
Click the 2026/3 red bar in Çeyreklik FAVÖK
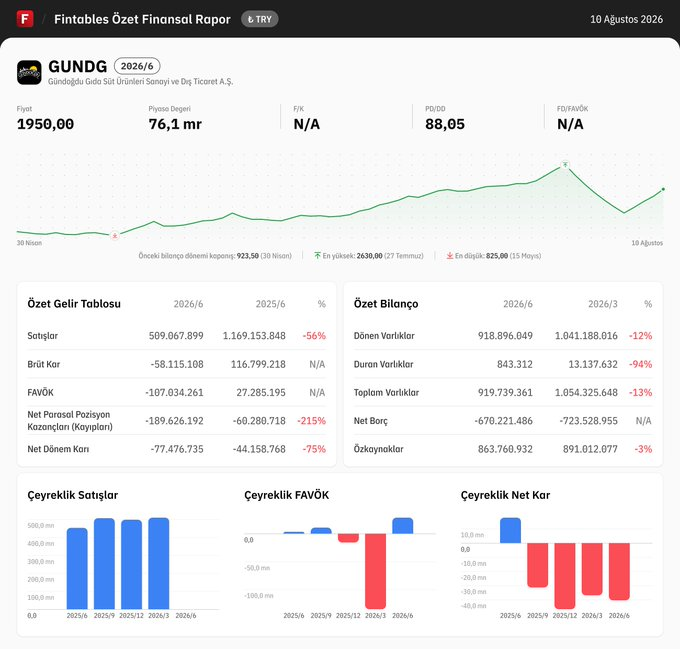coord(376,571)
